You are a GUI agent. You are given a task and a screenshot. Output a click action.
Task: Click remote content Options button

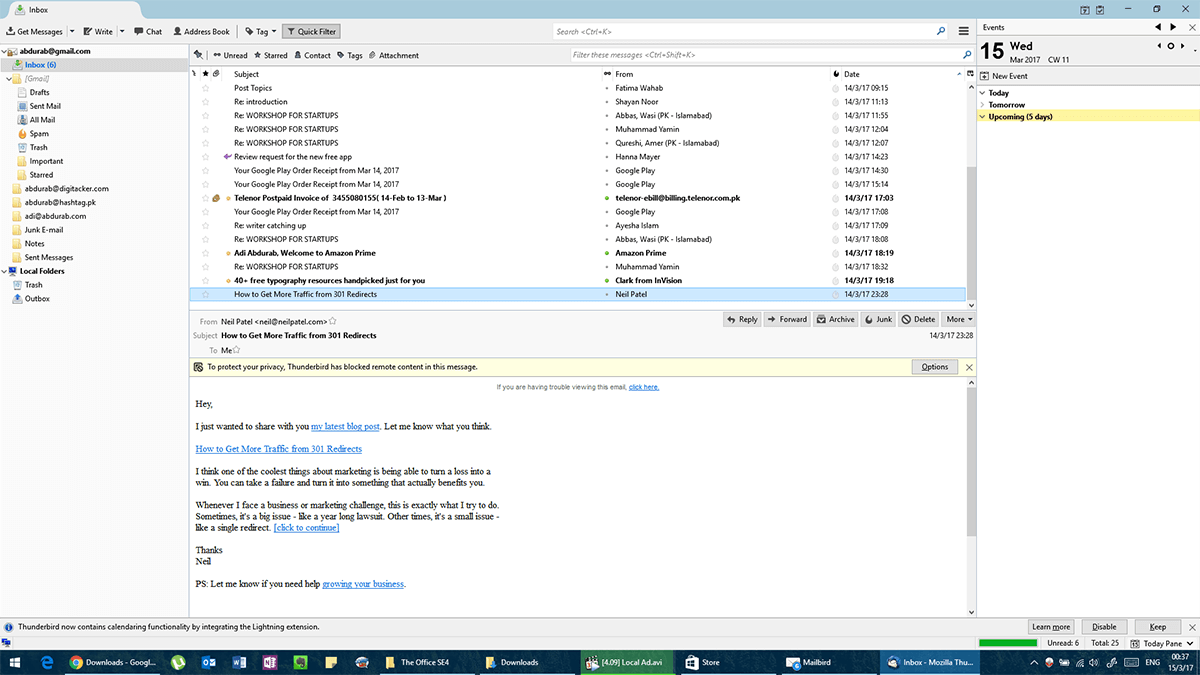[935, 367]
